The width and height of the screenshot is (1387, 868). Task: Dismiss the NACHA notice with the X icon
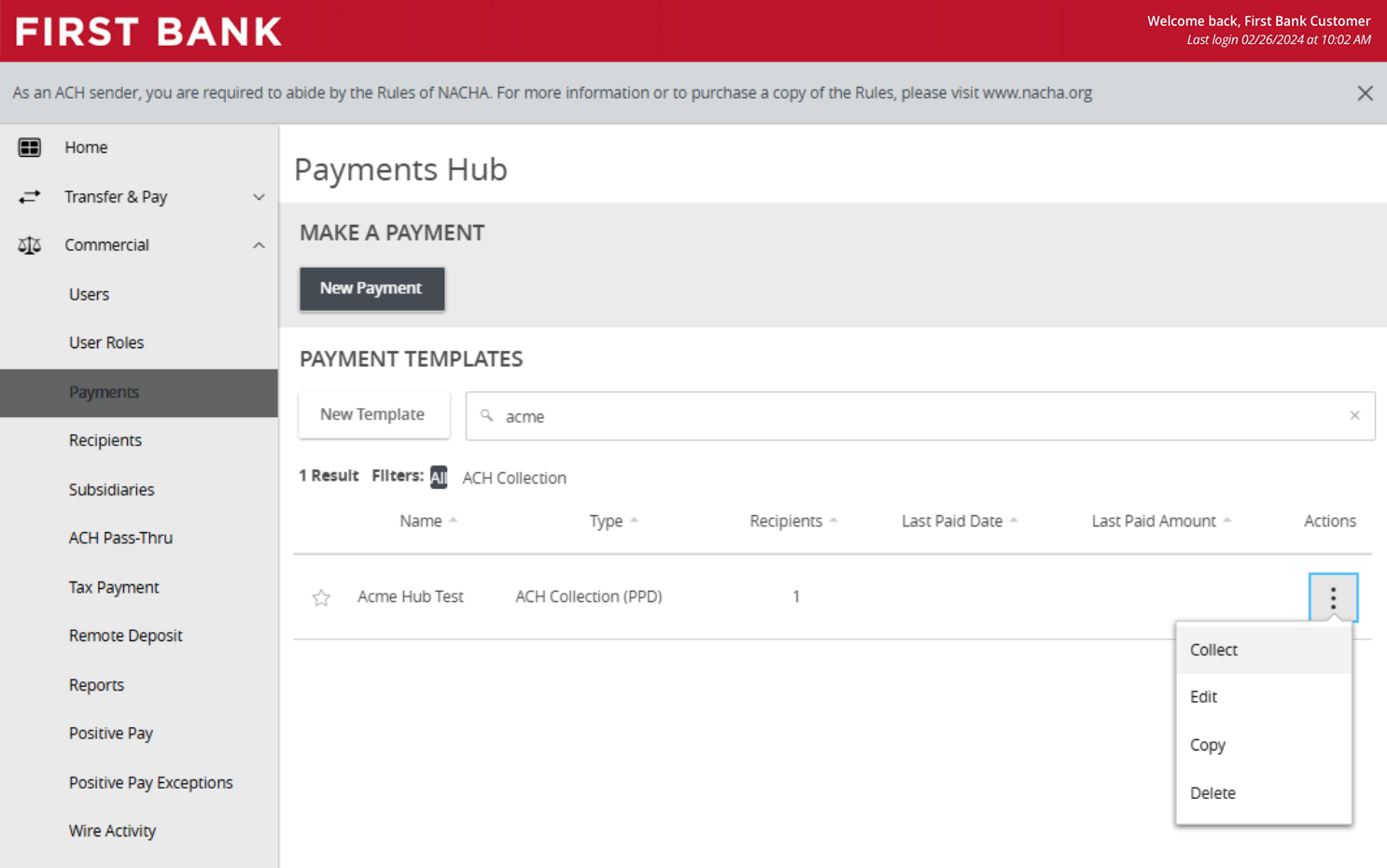coord(1365,93)
